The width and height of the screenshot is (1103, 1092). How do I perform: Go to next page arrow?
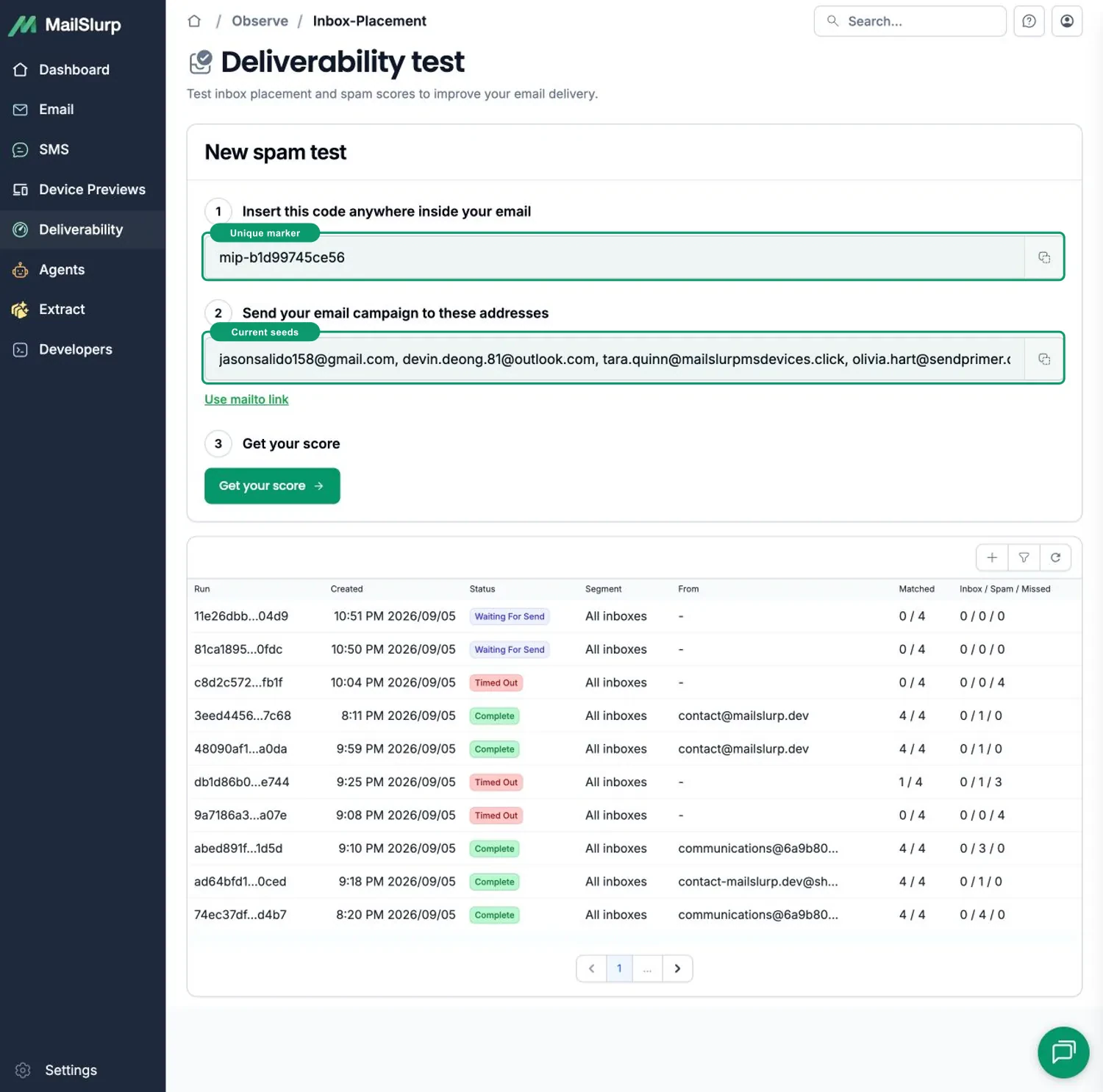click(677, 968)
